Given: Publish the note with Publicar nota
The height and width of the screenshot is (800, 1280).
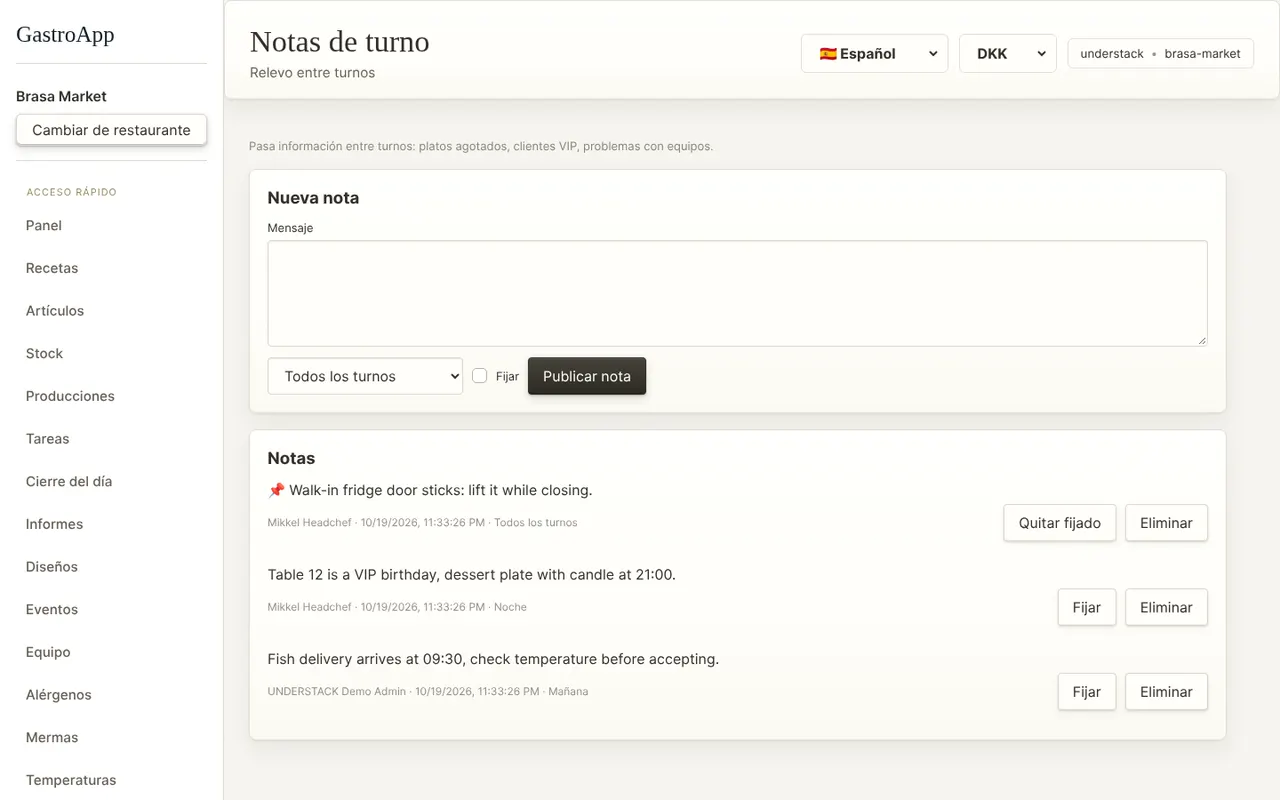Looking at the screenshot, I should pos(587,376).
